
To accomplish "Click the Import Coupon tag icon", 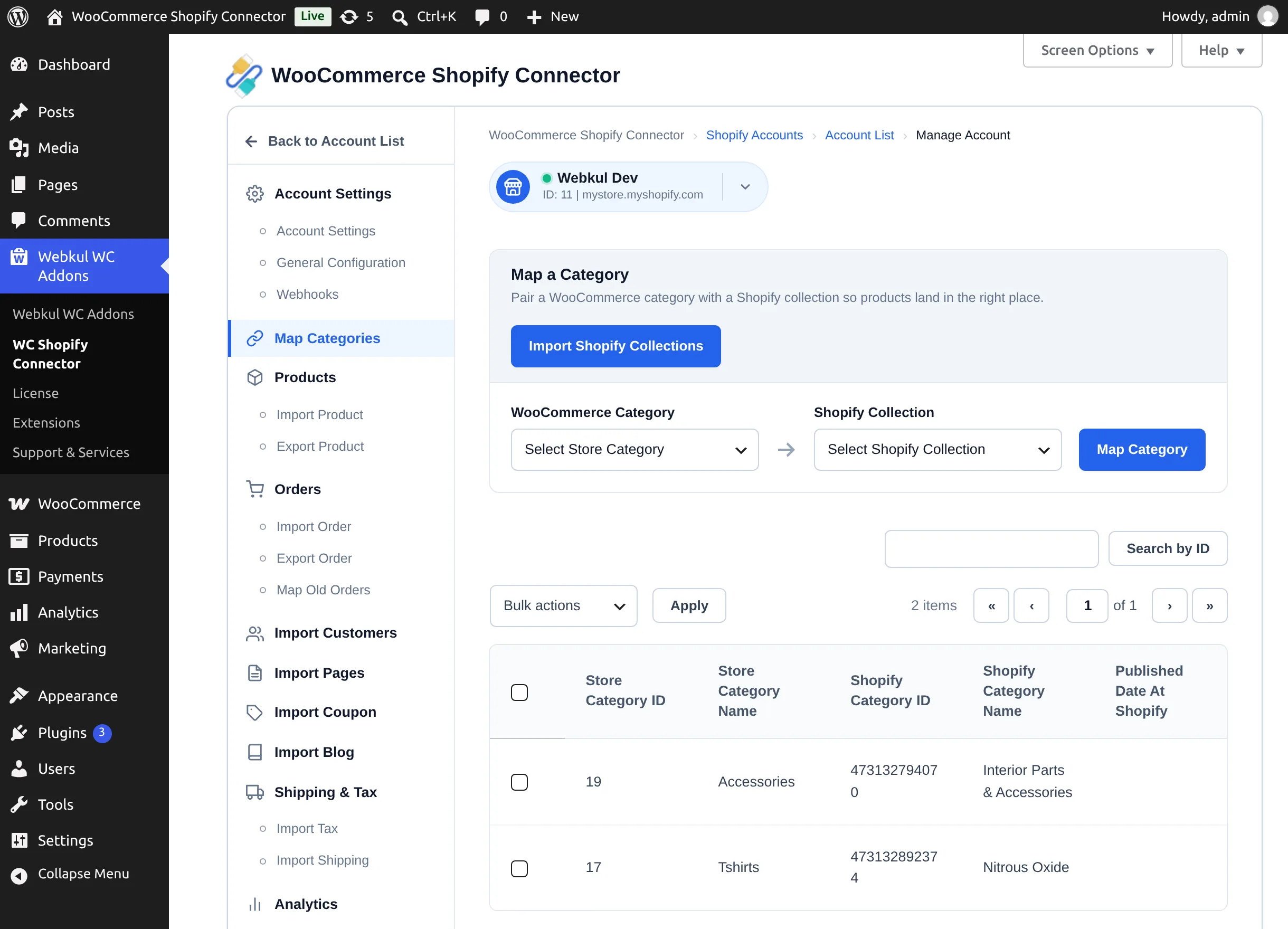I will pos(255,712).
